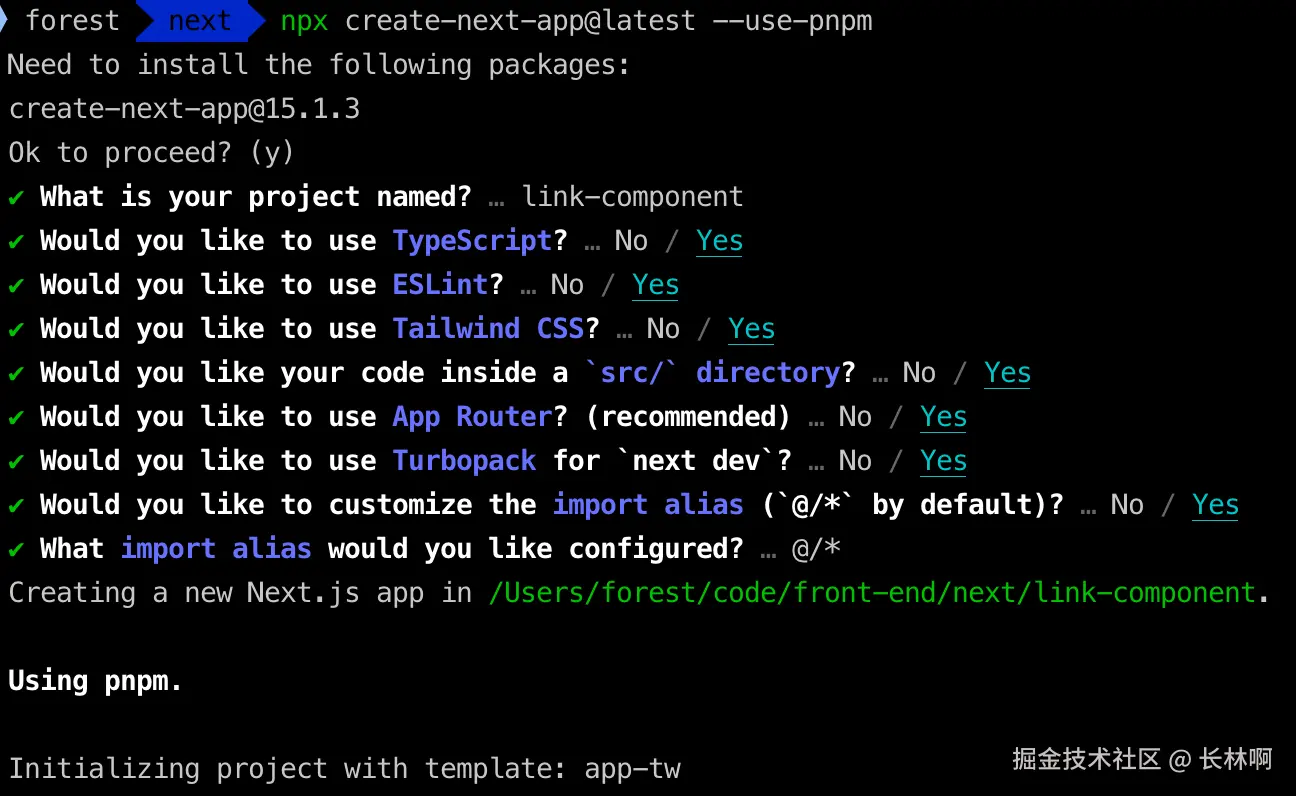Click the green checkmark beside TypeScript question
The width and height of the screenshot is (1296, 796).
coord(16,242)
